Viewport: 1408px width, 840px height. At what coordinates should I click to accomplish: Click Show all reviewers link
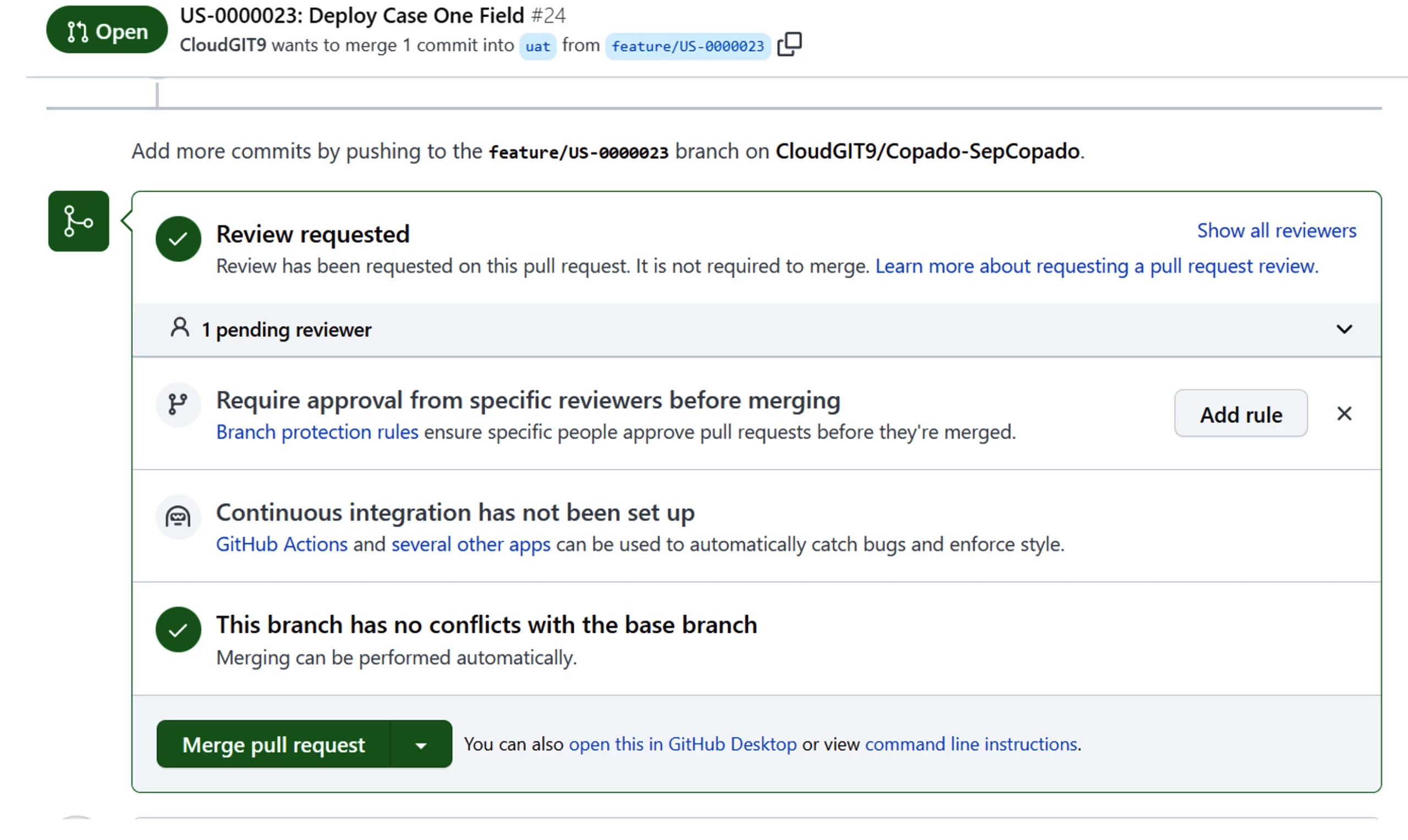1276,230
